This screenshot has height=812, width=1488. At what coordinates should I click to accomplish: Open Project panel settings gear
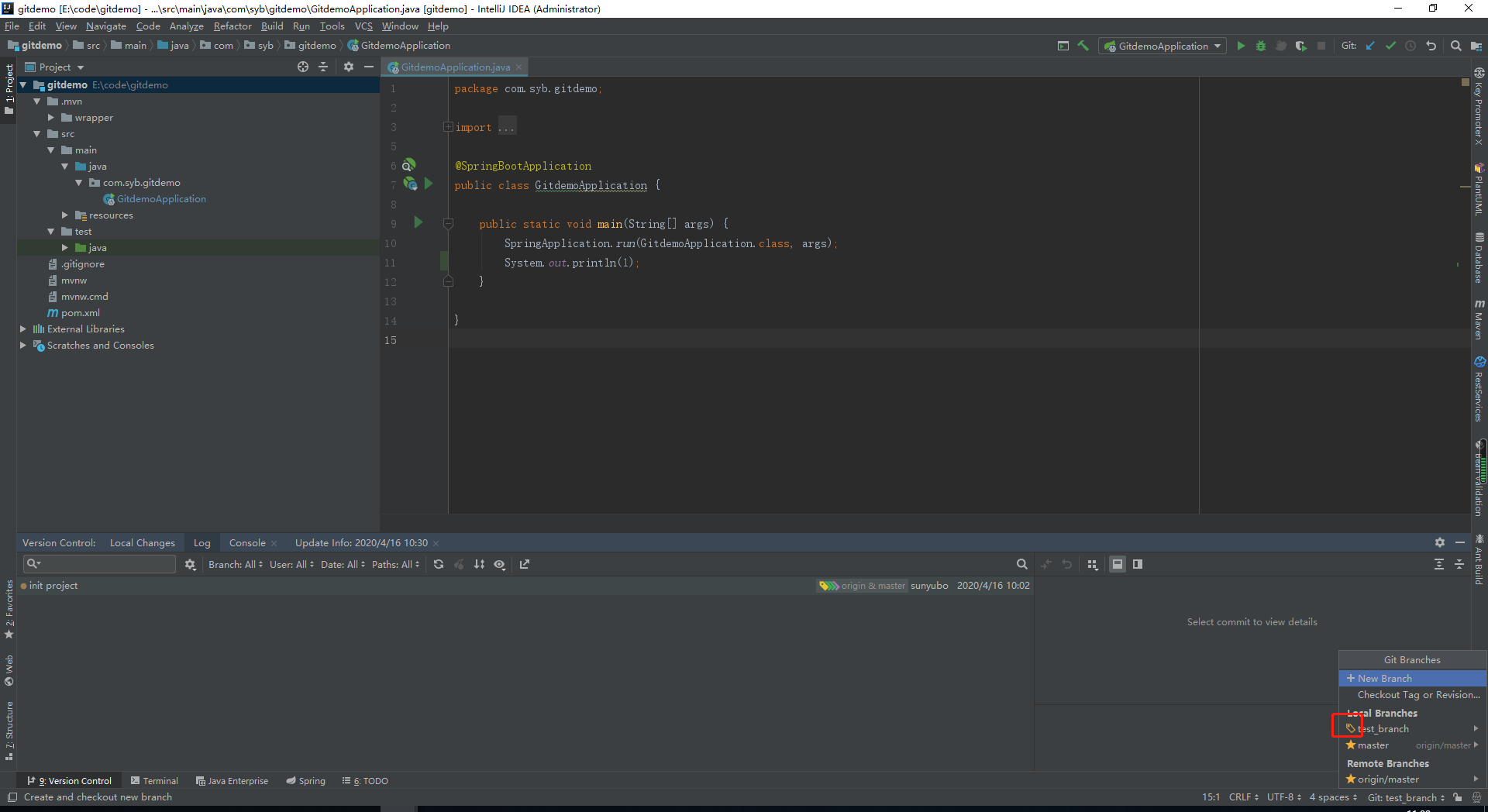click(349, 67)
